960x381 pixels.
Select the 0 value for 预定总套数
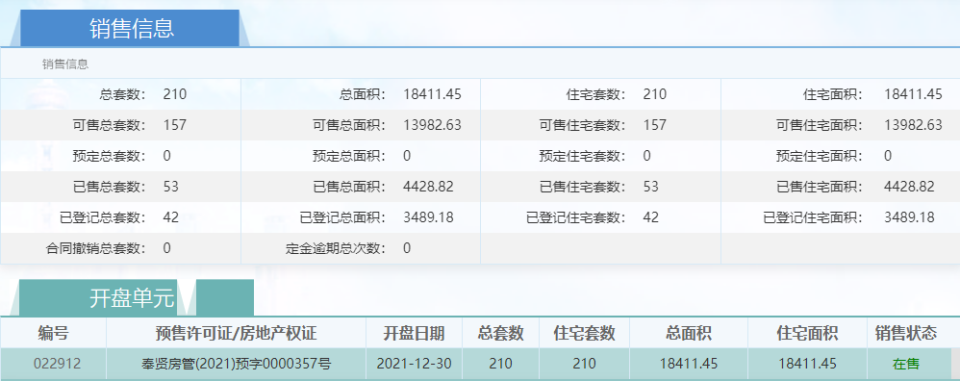[x=167, y=156]
